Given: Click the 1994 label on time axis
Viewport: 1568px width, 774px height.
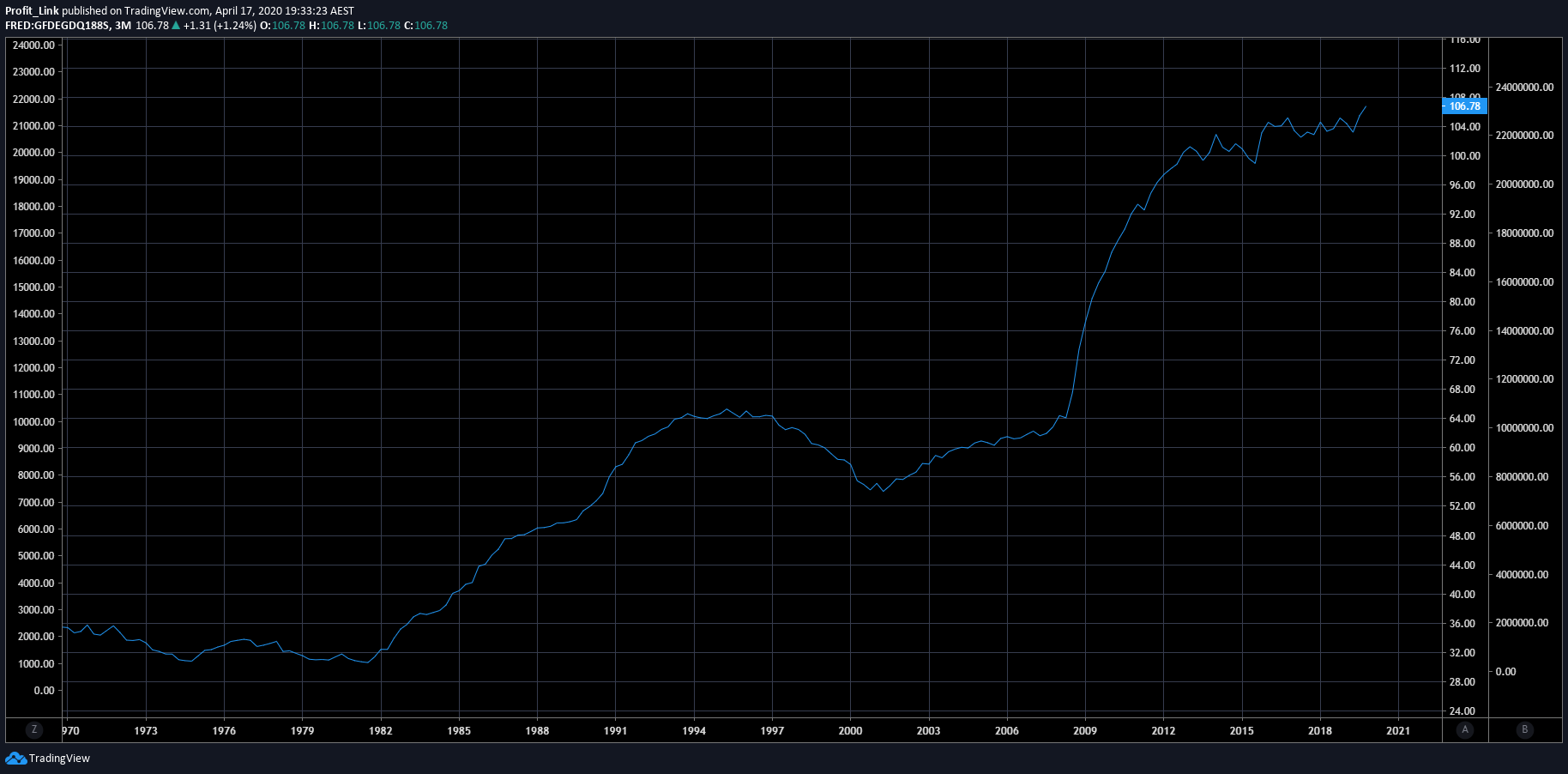Looking at the screenshot, I should click(694, 731).
